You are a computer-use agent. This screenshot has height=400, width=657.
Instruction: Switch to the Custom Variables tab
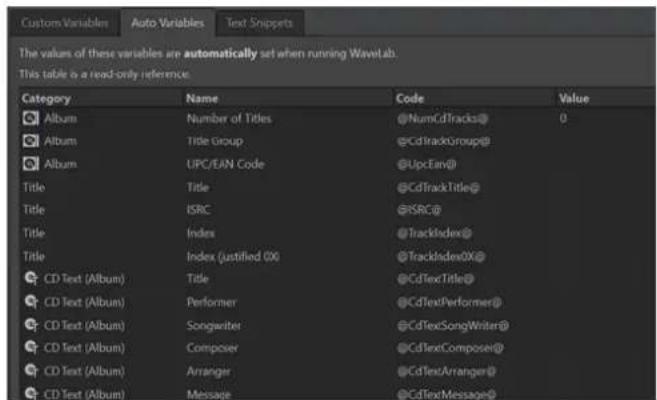[x=65, y=23]
